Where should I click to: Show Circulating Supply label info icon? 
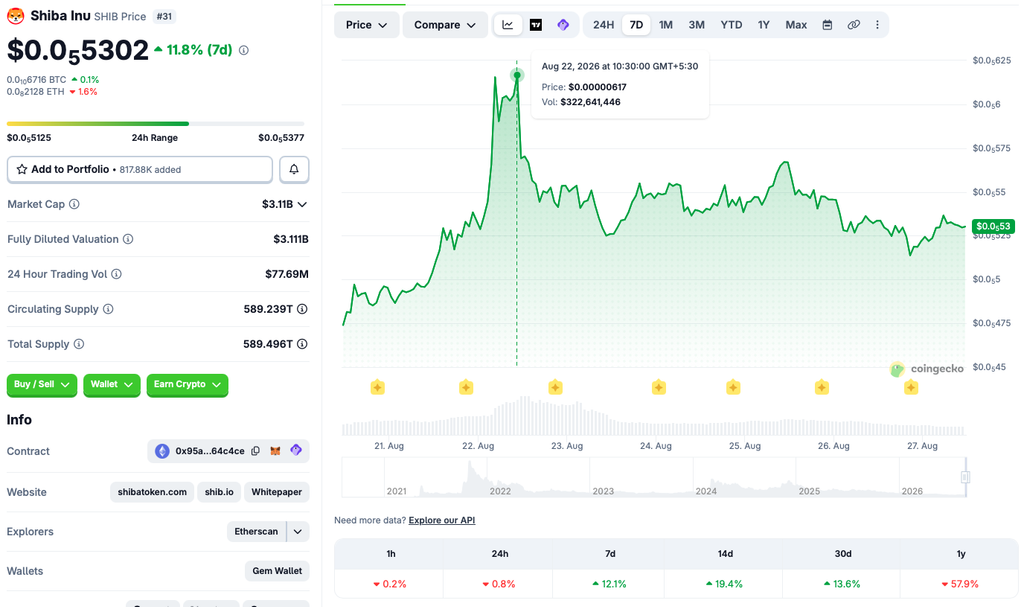108,309
